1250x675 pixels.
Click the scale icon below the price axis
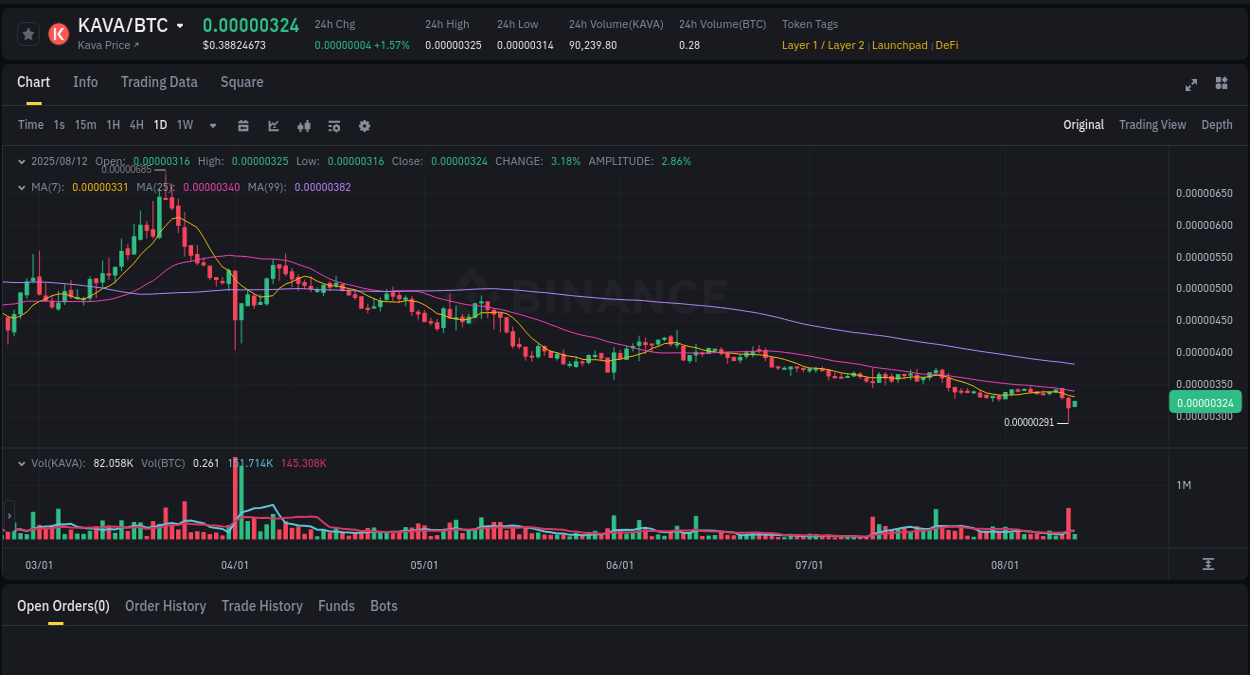pos(1207,564)
